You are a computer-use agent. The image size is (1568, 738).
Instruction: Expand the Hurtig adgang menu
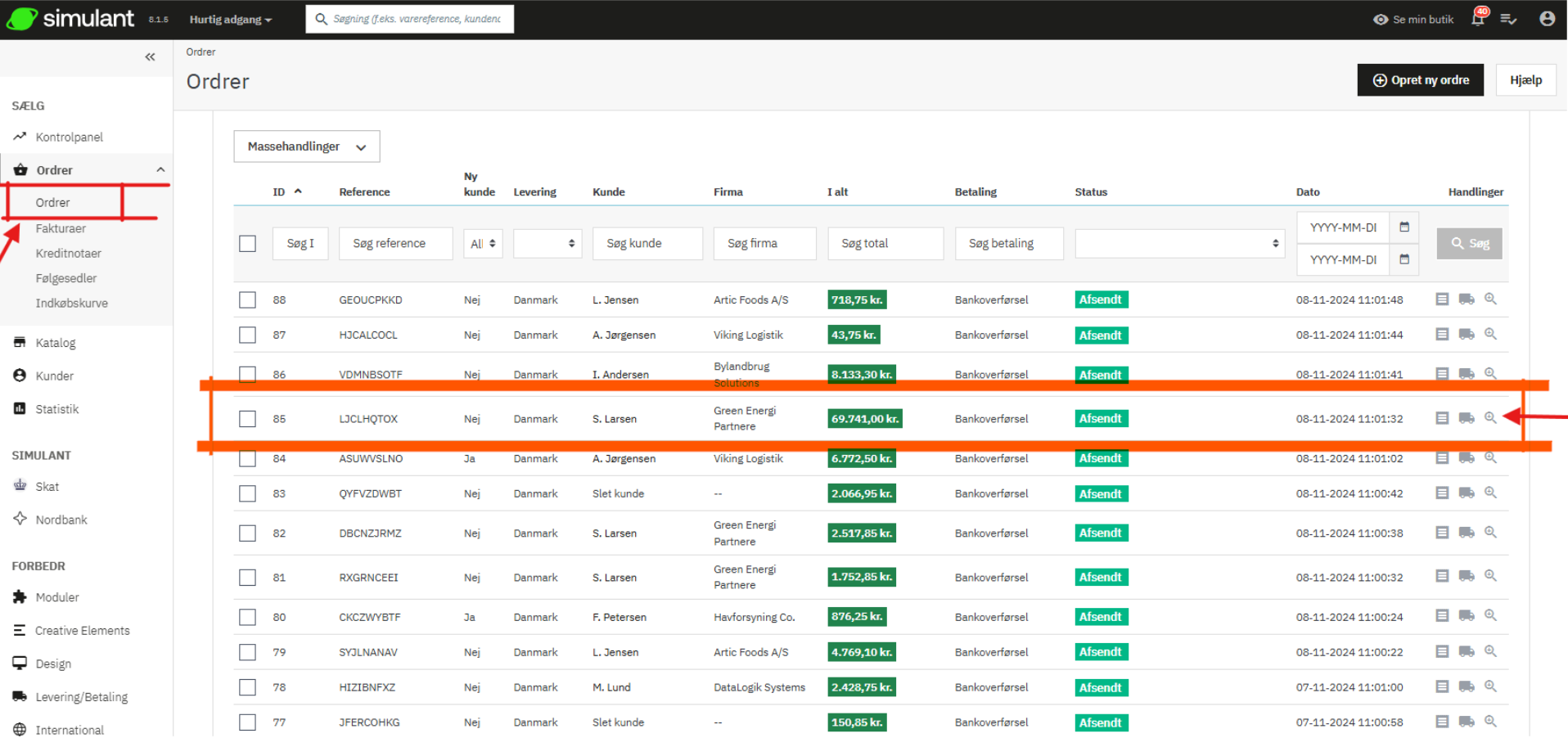[230, 20]
